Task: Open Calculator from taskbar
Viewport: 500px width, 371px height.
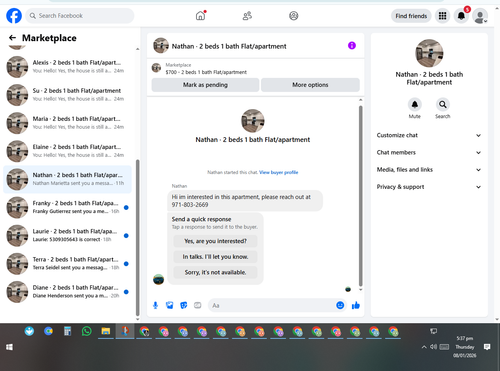Action: click(x=67, y=331)
